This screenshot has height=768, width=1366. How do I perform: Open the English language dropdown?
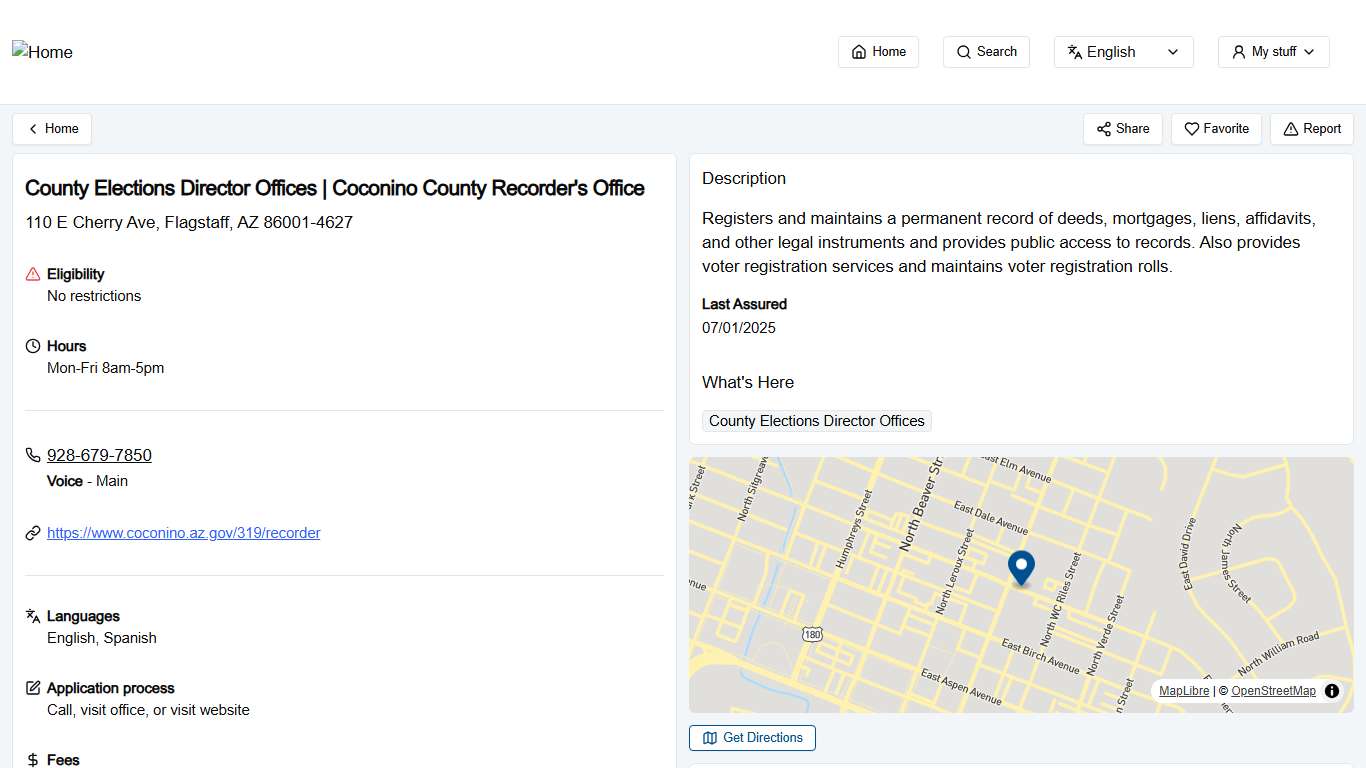(x=1123, y=51)
